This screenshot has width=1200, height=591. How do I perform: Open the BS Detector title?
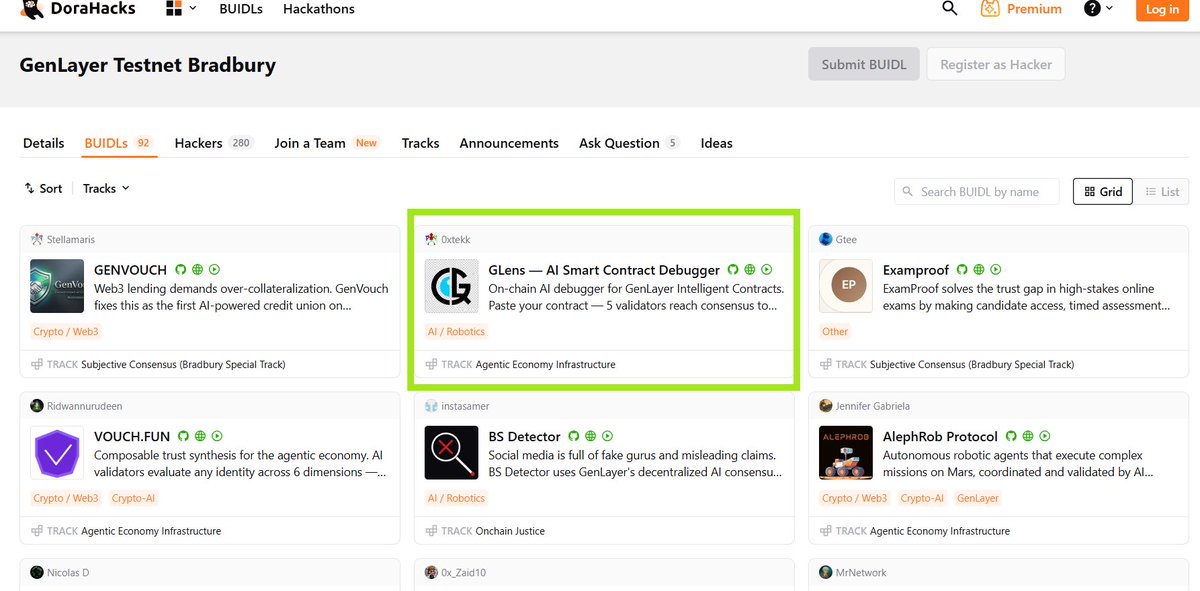(525, 436)
